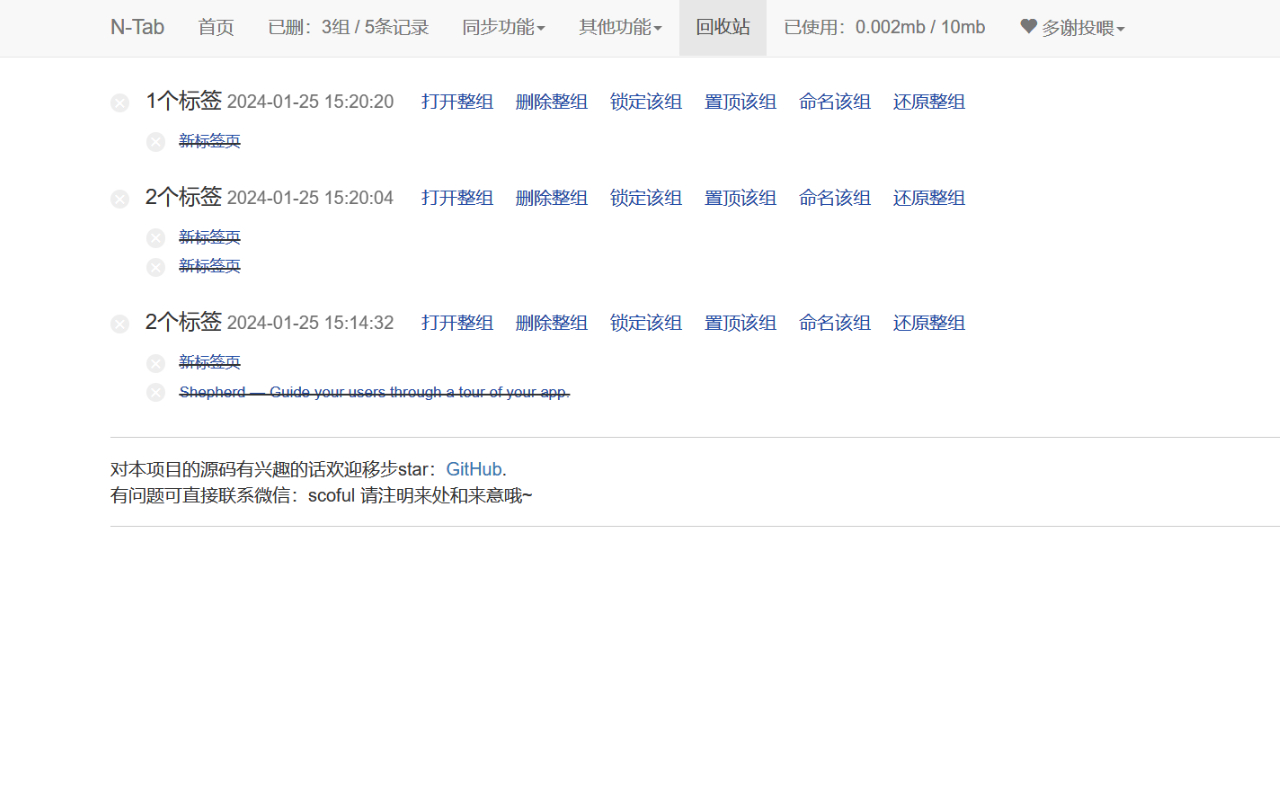The height and width of the screenshot is (800, 1280).
Task: Click the N-Tab brand name
Action: tap(137, 27)
